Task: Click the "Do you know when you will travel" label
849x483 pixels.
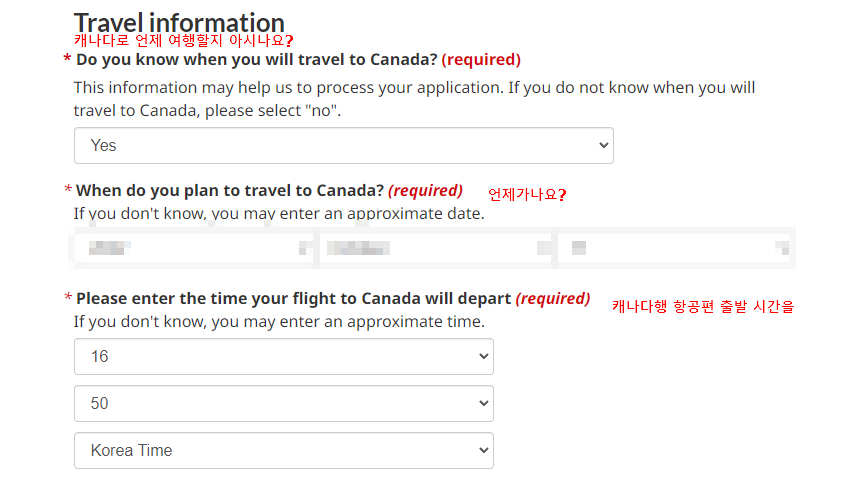Action: click(x=257, y=60)
